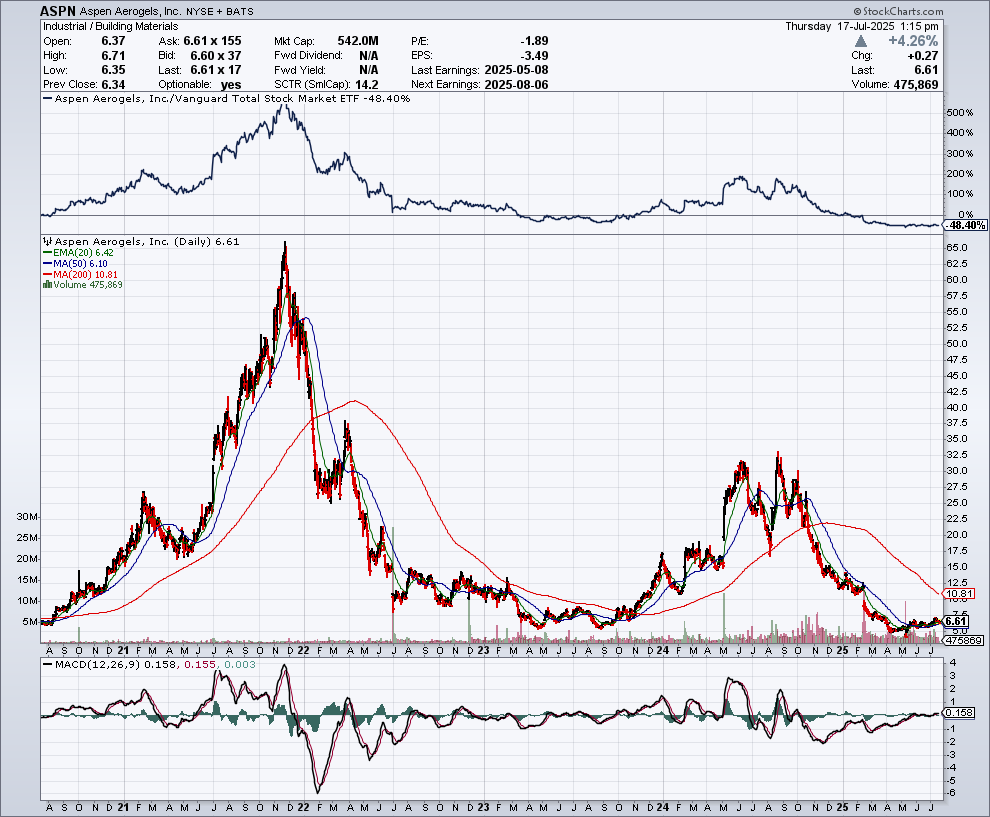The width and height of the screenshot is (990, 817).
Task: Click the Bid quote '6.60 x 37'
Action: click(216, 56)
